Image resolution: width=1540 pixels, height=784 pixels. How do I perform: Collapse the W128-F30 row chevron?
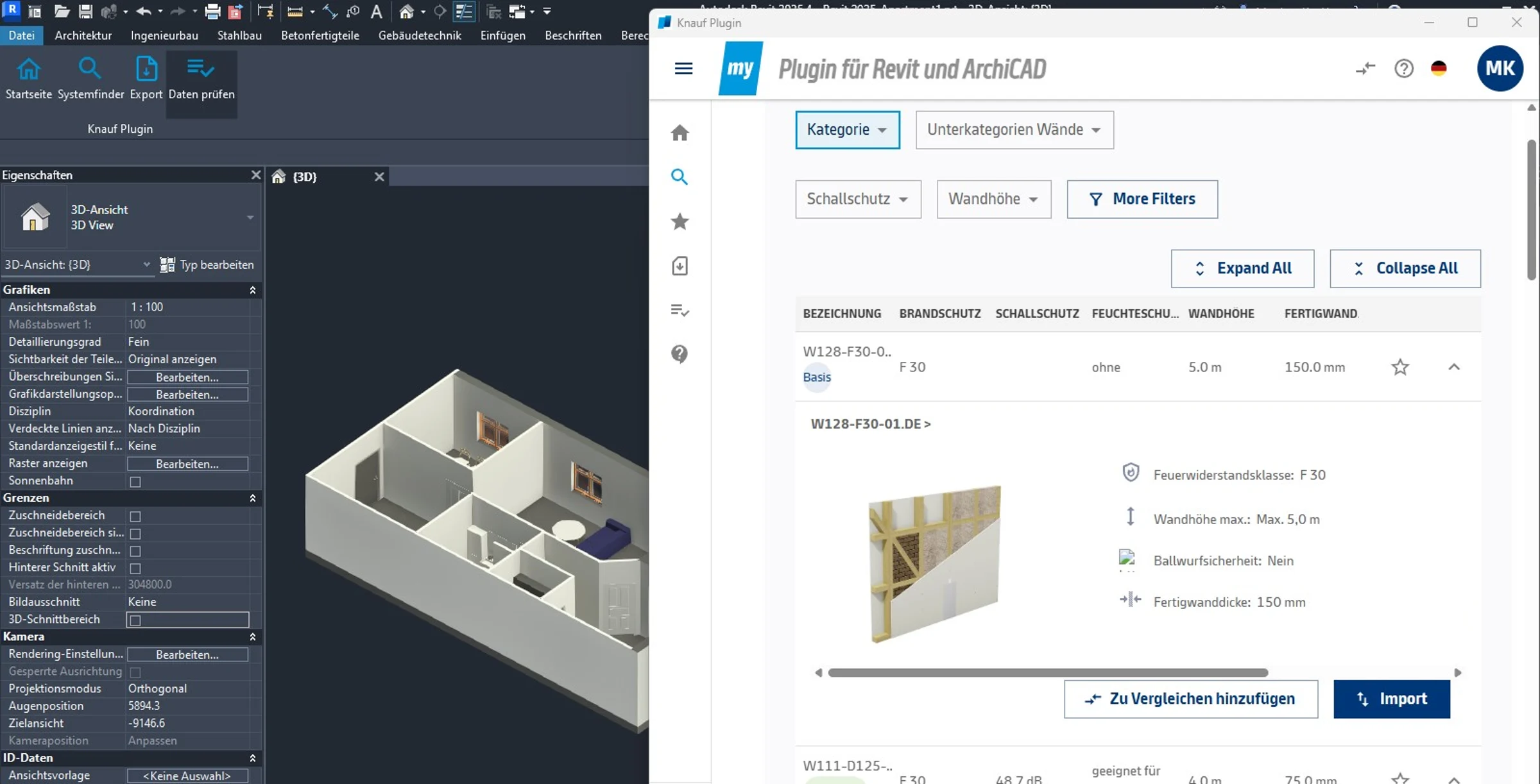[x=1454, y=367]
